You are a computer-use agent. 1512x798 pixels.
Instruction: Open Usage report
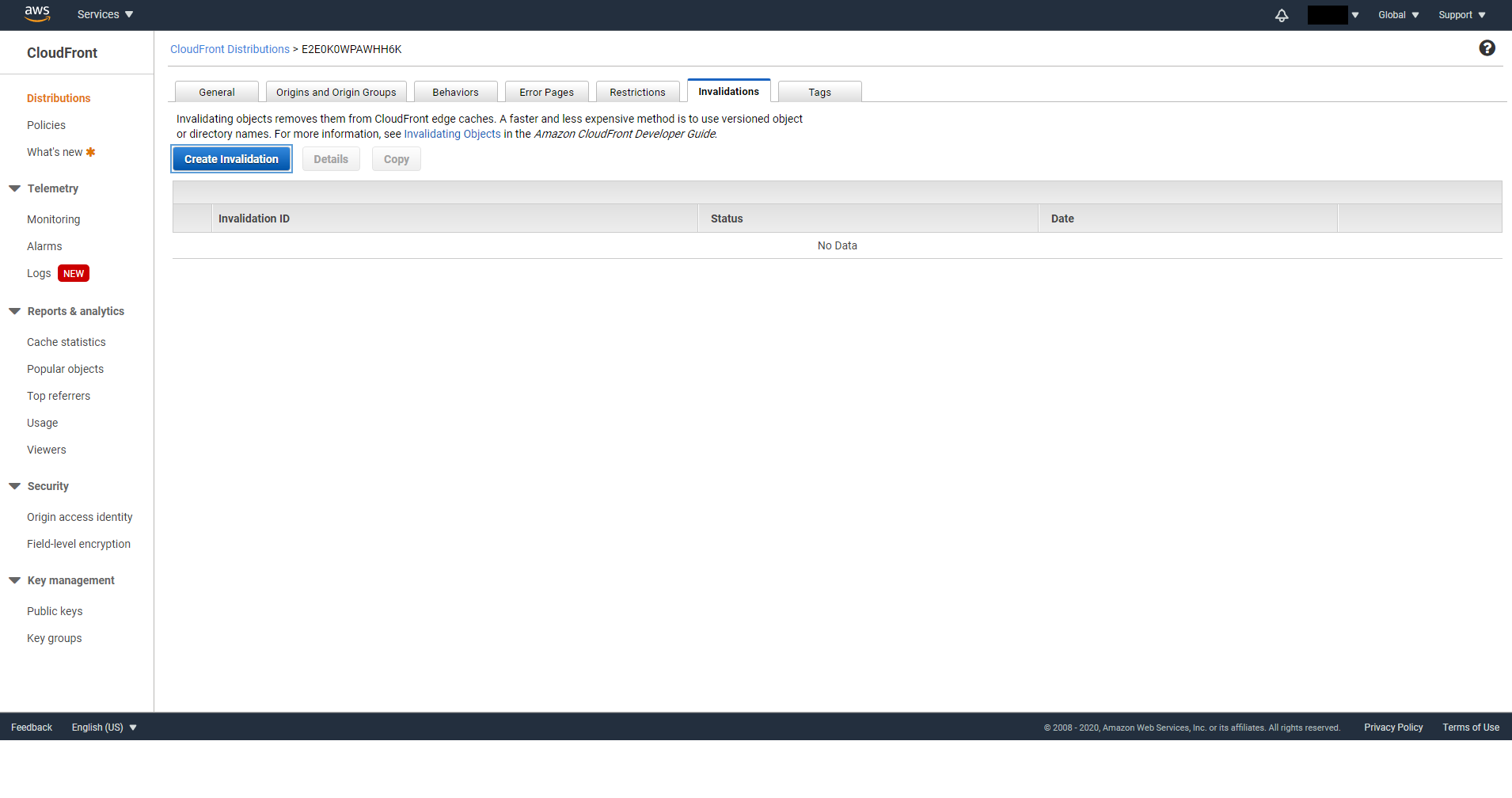click(x=42, y=423)
